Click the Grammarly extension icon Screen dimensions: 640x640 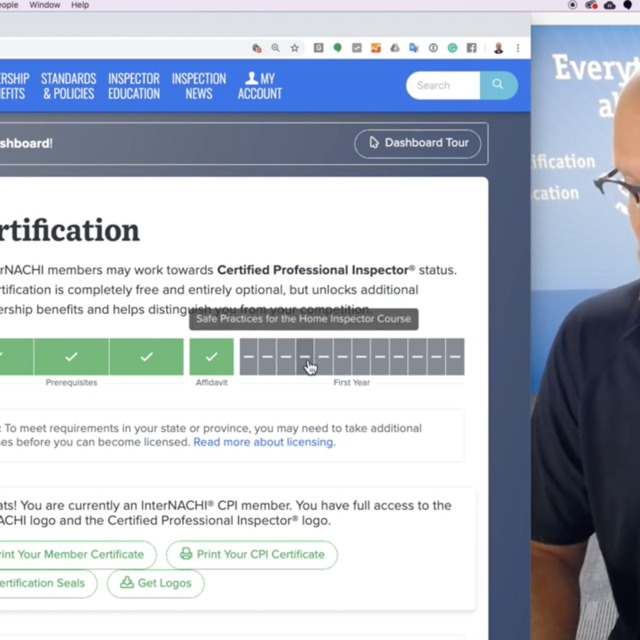point(453,47)
